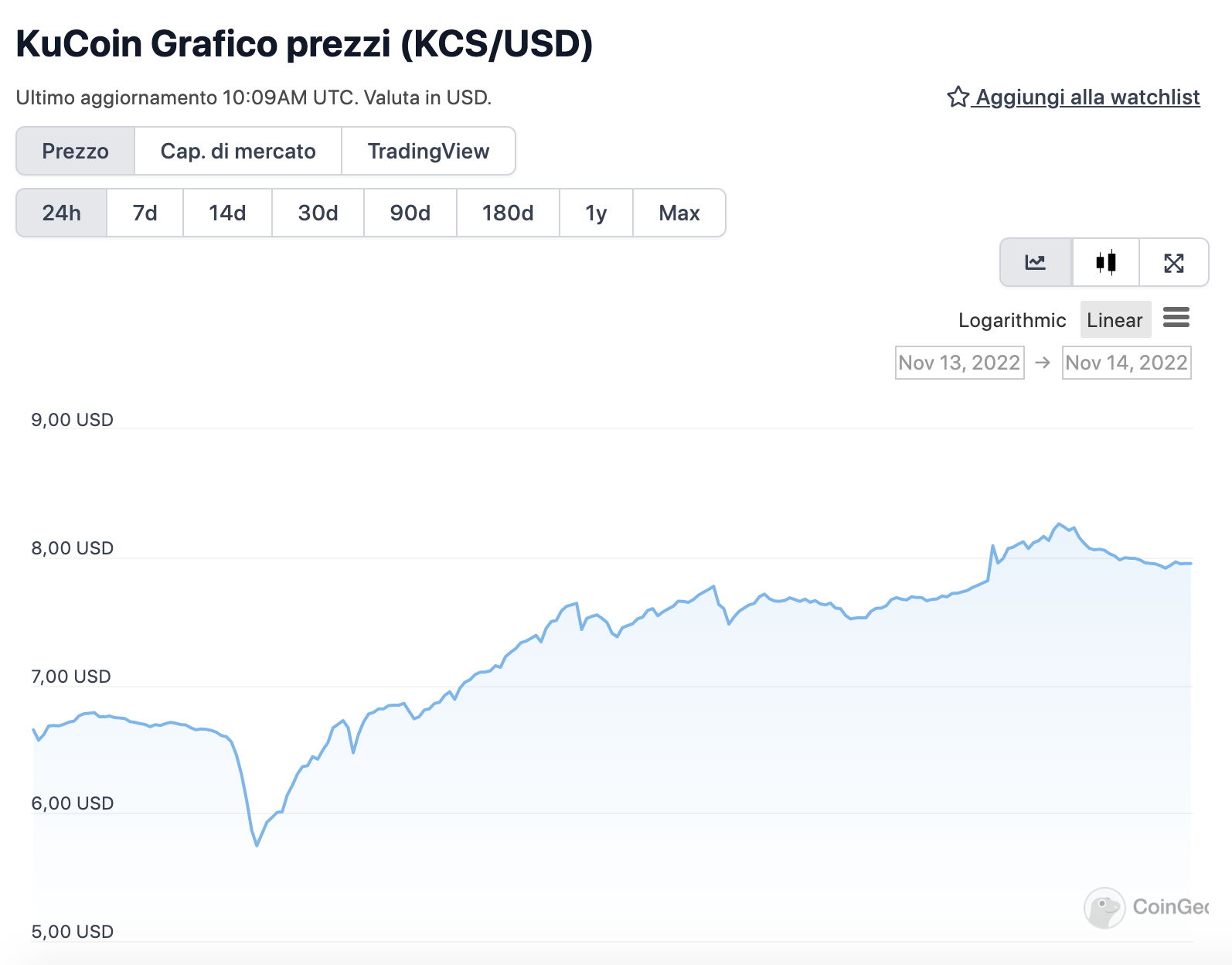
Task: Switch to 180d time range
Action: click(508, 213)
